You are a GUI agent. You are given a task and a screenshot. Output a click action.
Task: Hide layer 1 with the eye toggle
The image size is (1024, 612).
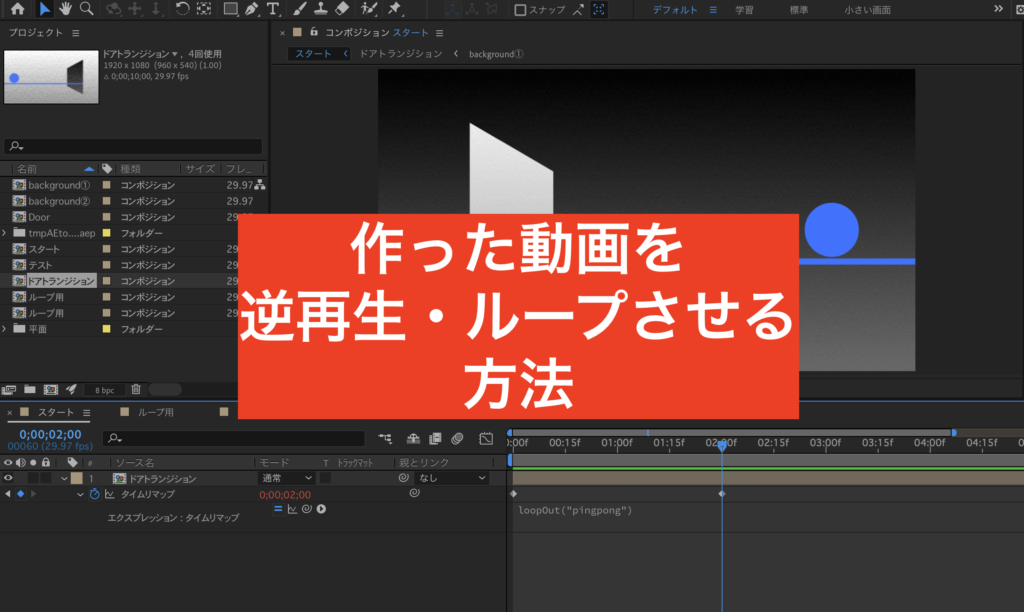[9, 479]
